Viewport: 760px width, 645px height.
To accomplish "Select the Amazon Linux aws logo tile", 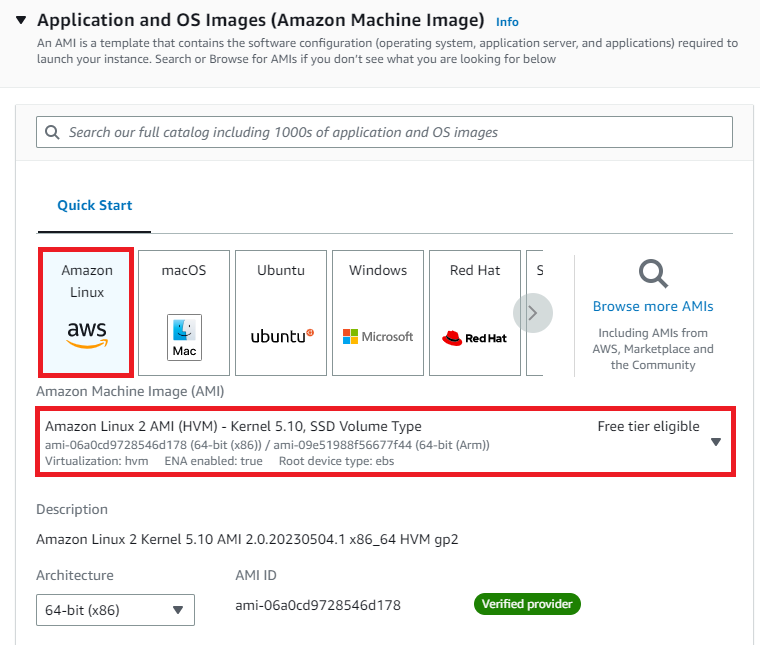I will (x=87, y=334).
